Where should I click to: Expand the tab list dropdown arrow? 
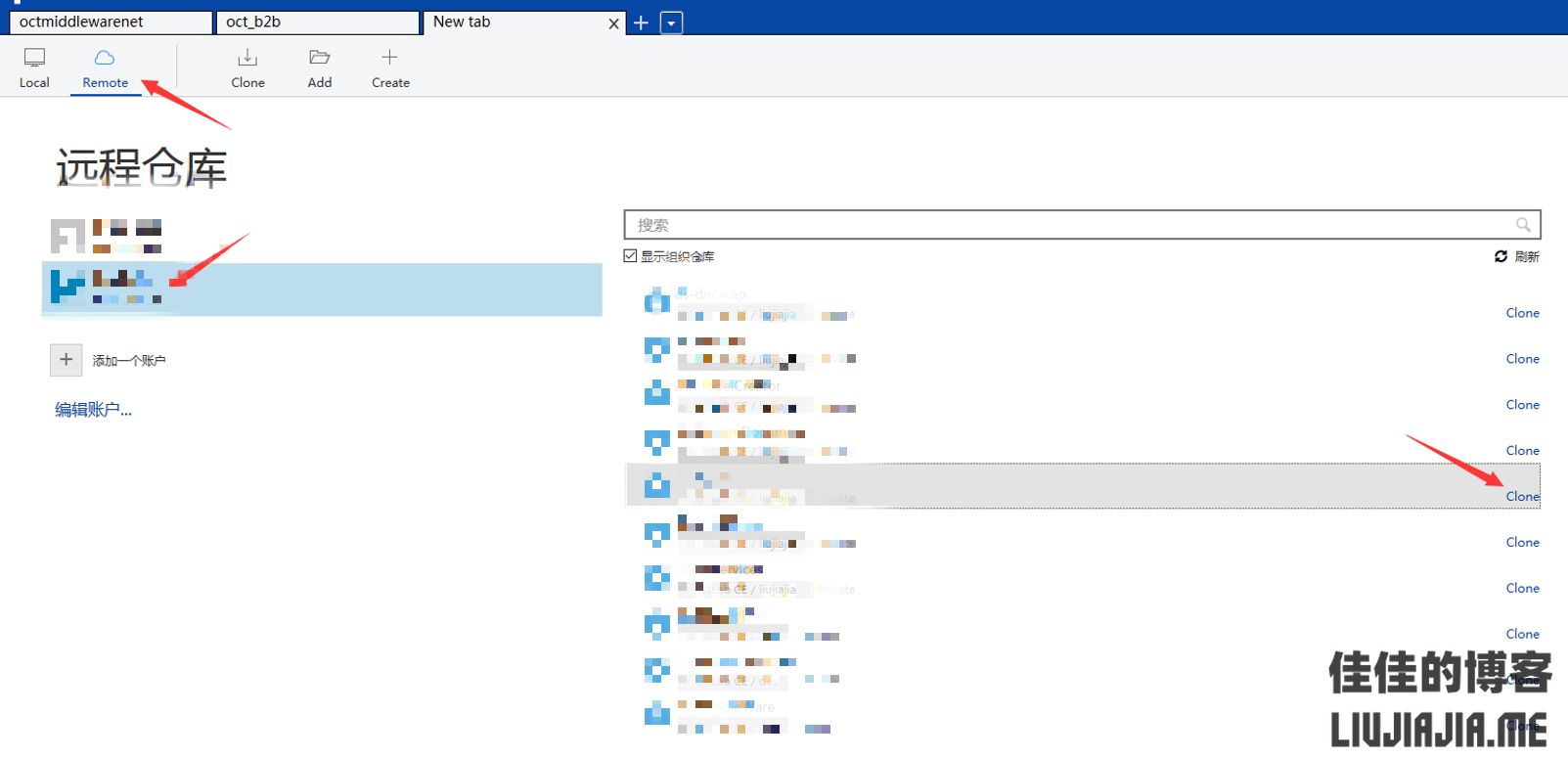point(672,22)
